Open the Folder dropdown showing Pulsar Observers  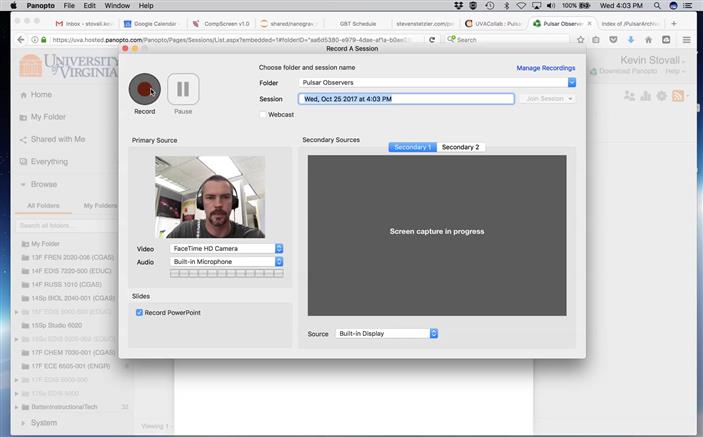click(437, 83)
